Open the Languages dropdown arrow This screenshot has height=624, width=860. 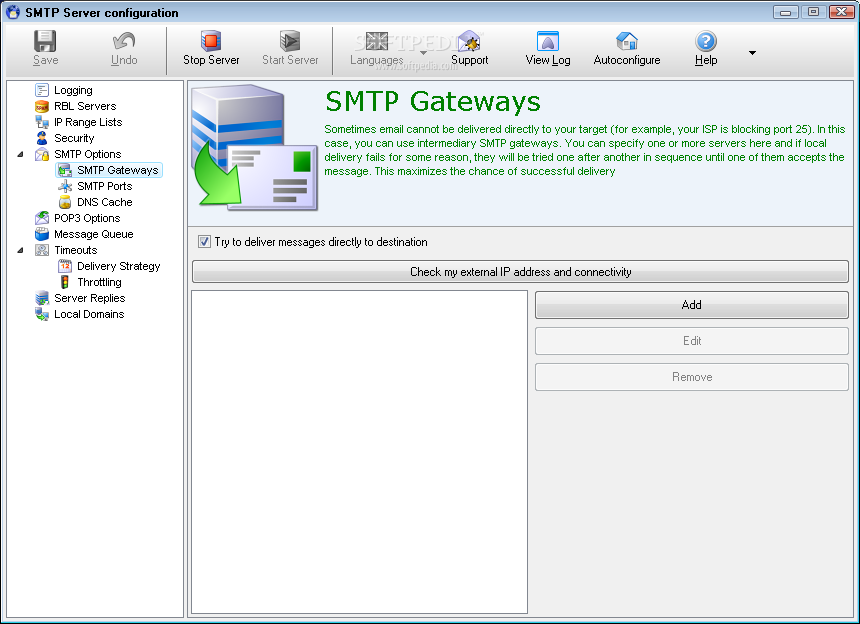[423, 53]
